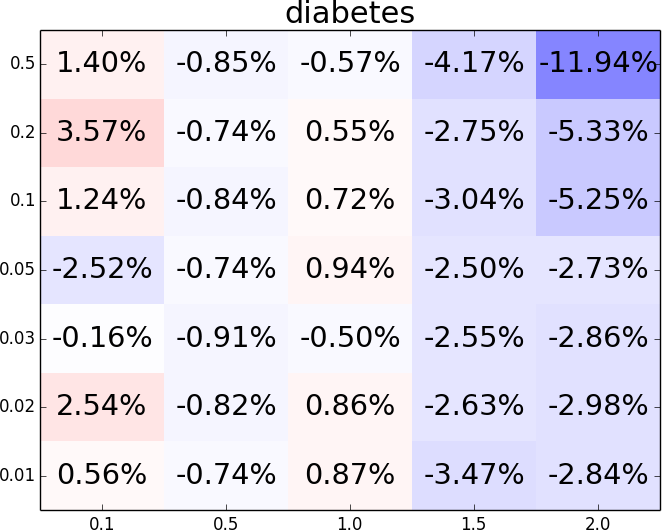The height and width of the screenshot is (530, 662).
Task: Select the 2.54% pink cell
Action: (101, 406)
